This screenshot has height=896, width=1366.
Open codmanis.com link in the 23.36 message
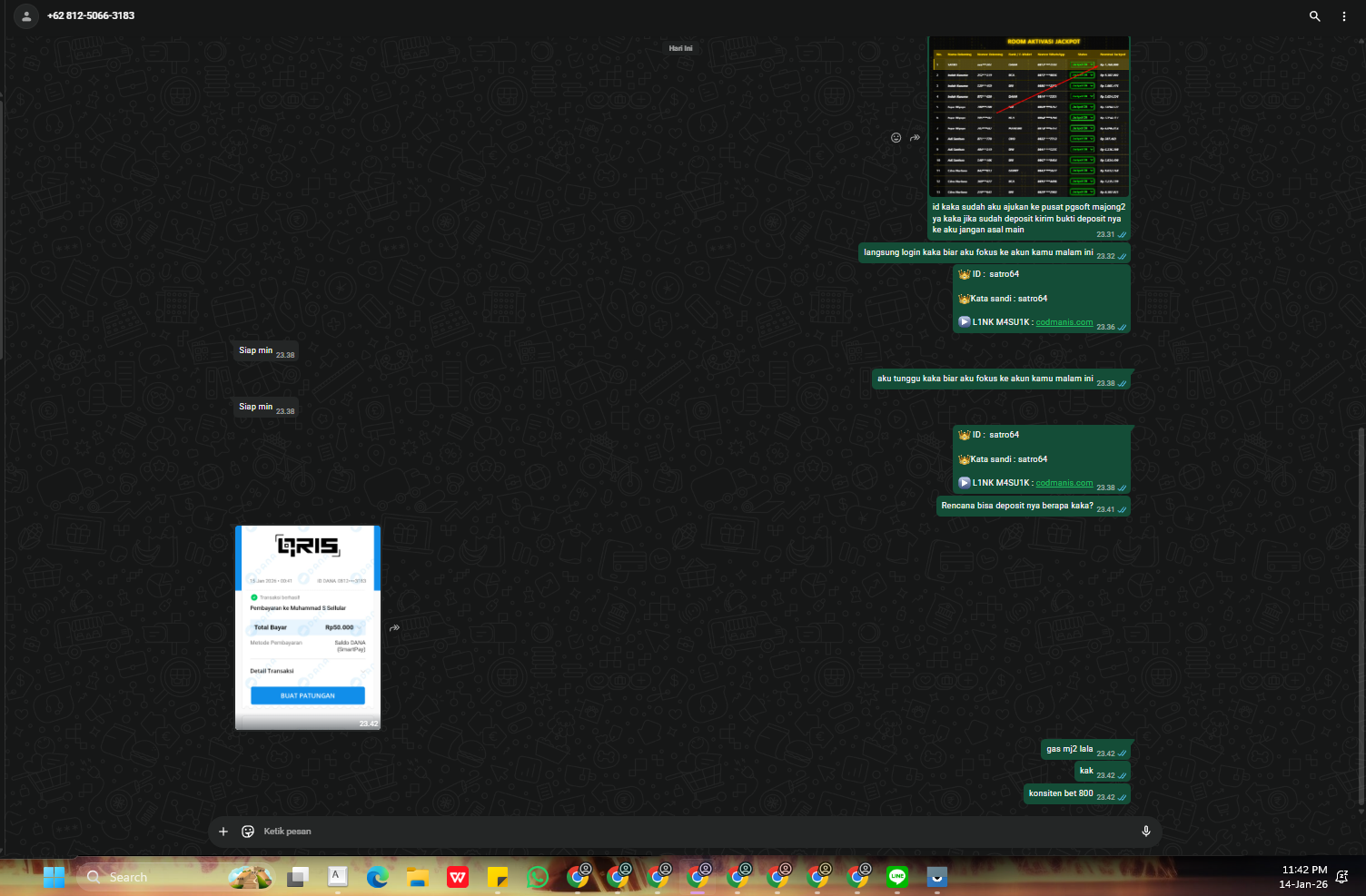[1064, 322]
